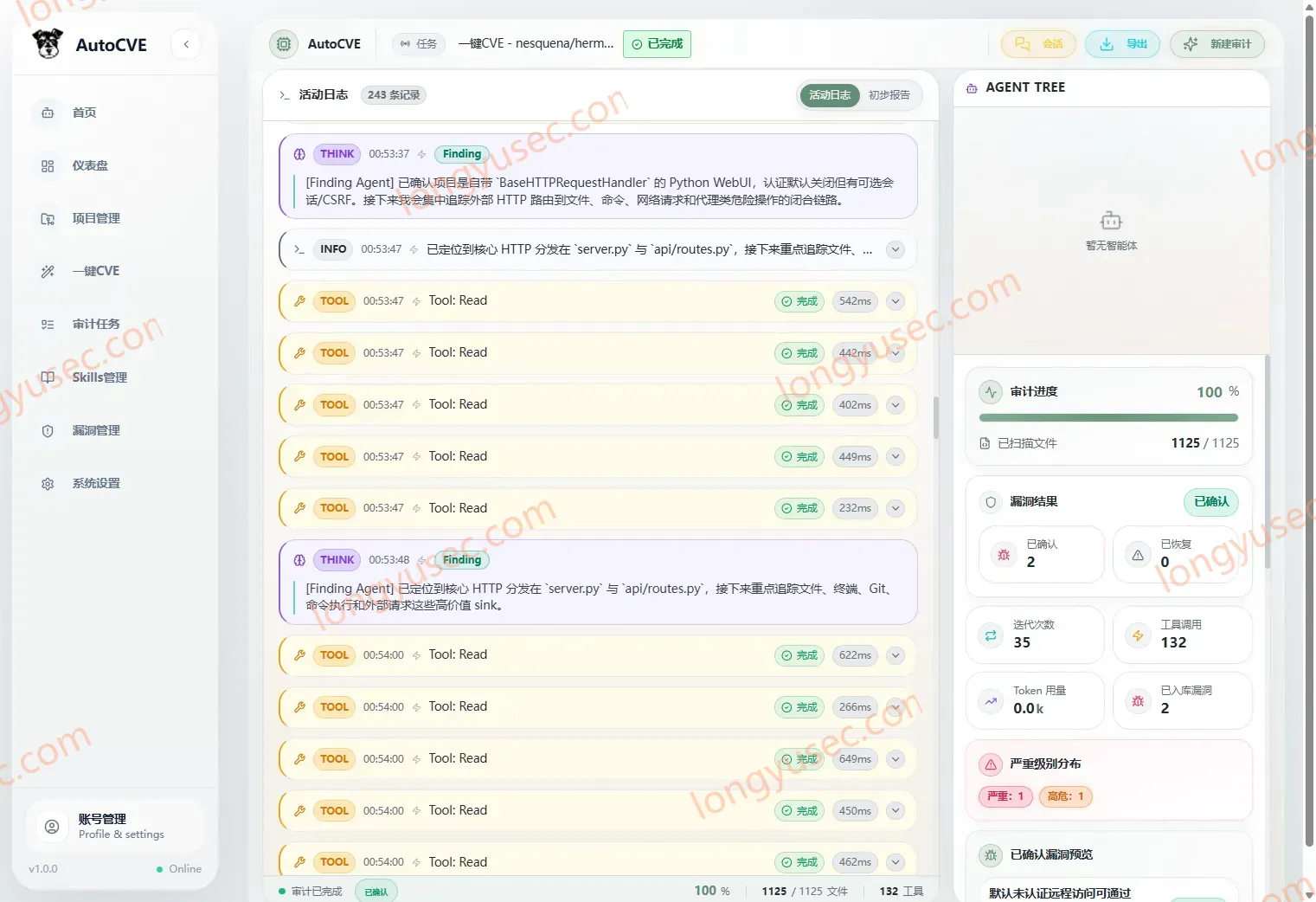The image size is (1316, 902).
Task: Expand Tool: Read entry with 402ms
Action: [x=896, y=405]
